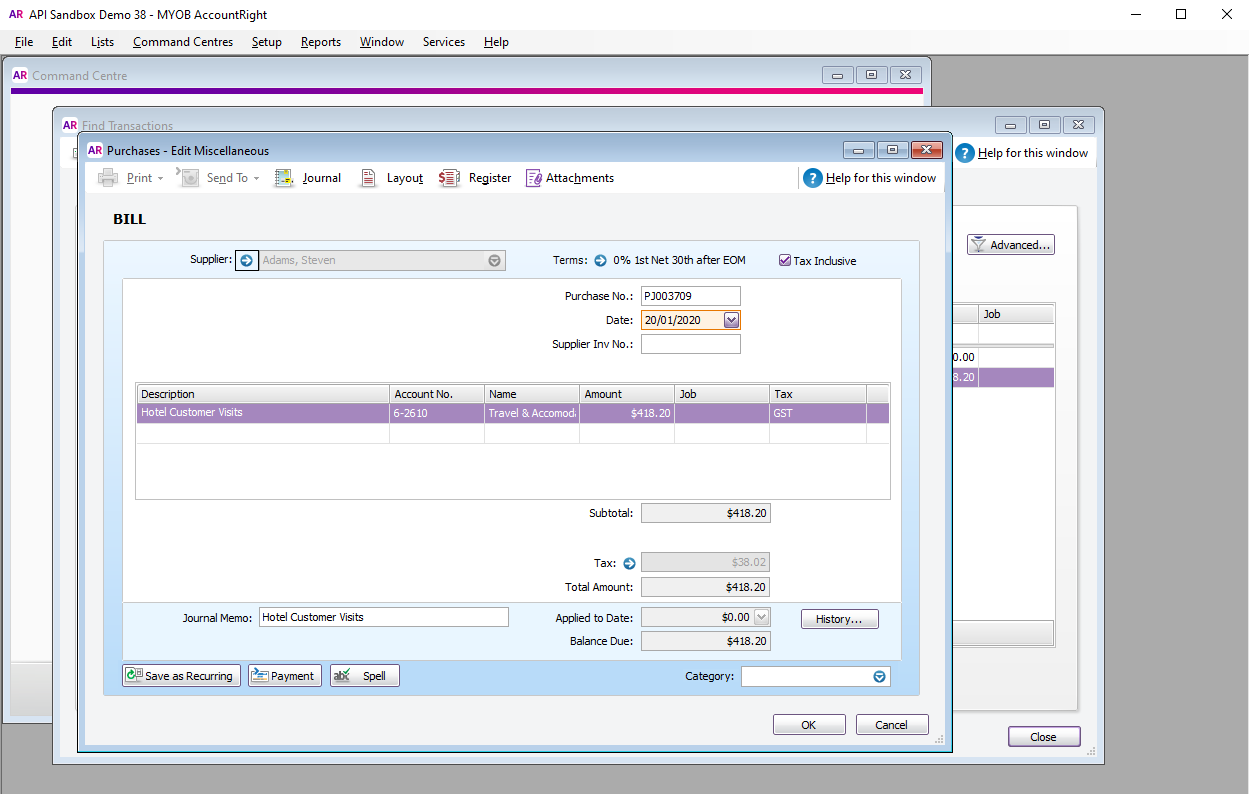Viewport: 1249px width, 794px height.
Task: Select the GST tax cell
Action: pyautogui.click(x=817, y=413)
